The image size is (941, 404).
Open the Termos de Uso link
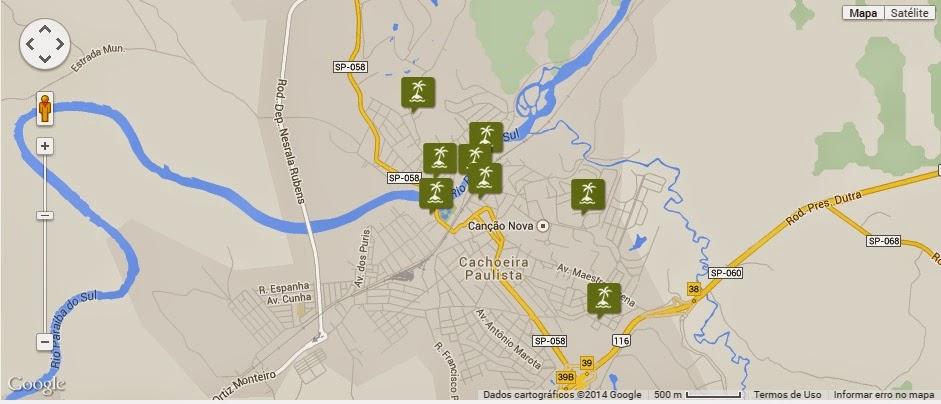click(x=787, y=395)
